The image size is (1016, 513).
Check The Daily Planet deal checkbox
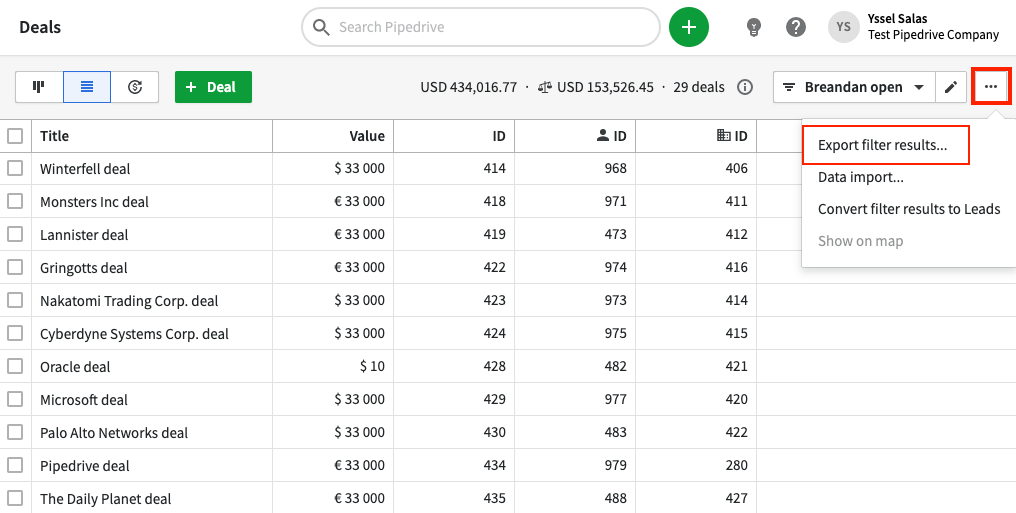click(15, 499)
